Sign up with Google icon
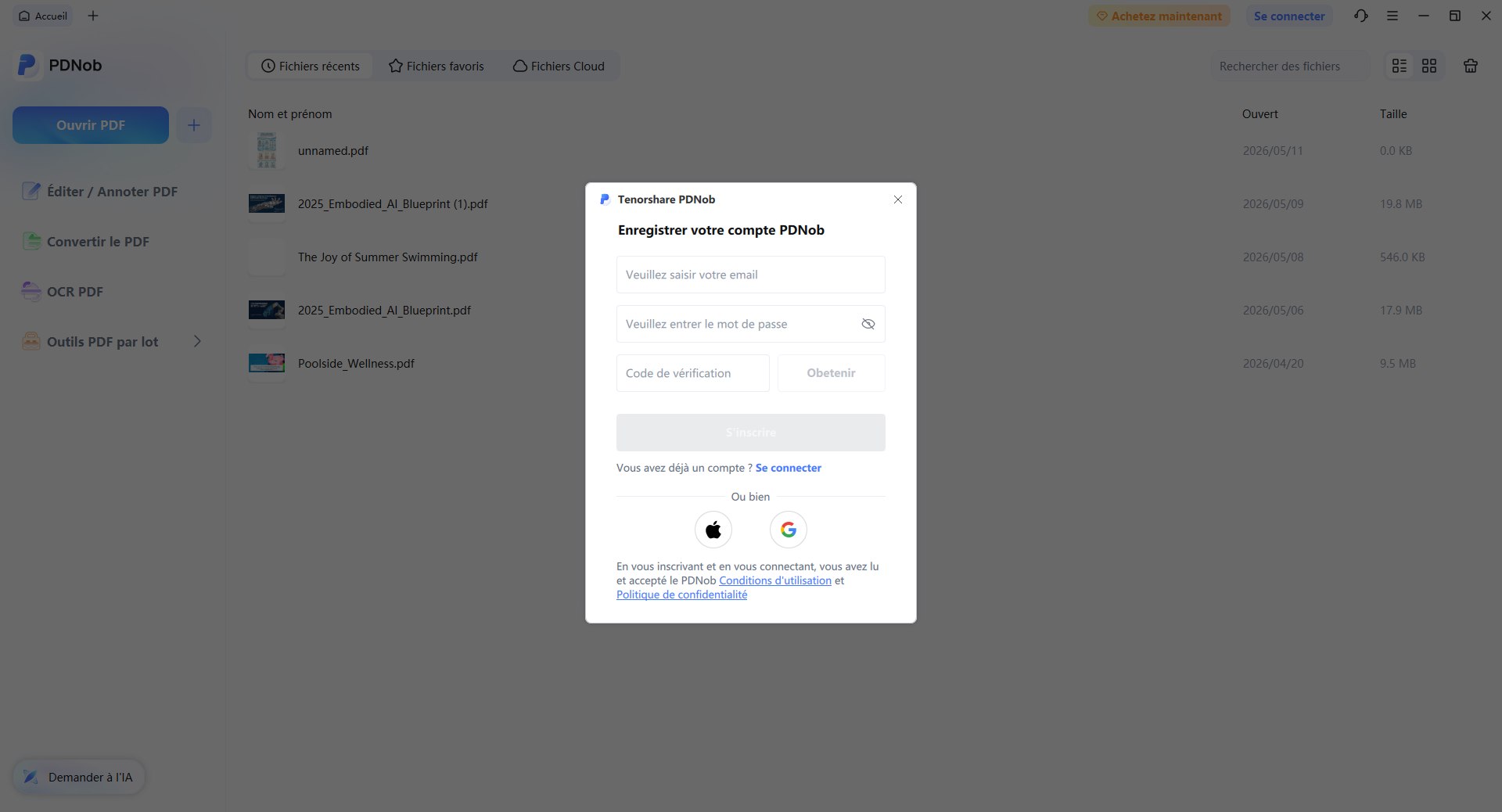 pos(789,530)
